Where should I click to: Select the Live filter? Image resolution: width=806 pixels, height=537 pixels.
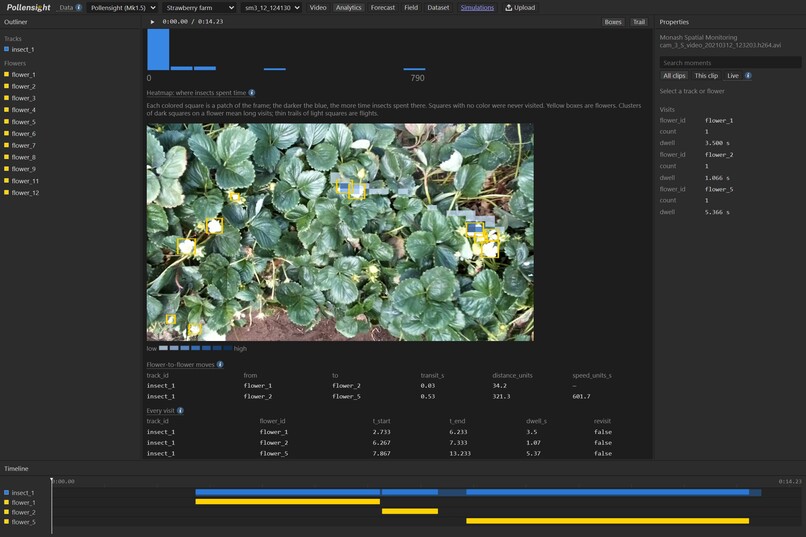pyautogui.click(x=732, y=76)
